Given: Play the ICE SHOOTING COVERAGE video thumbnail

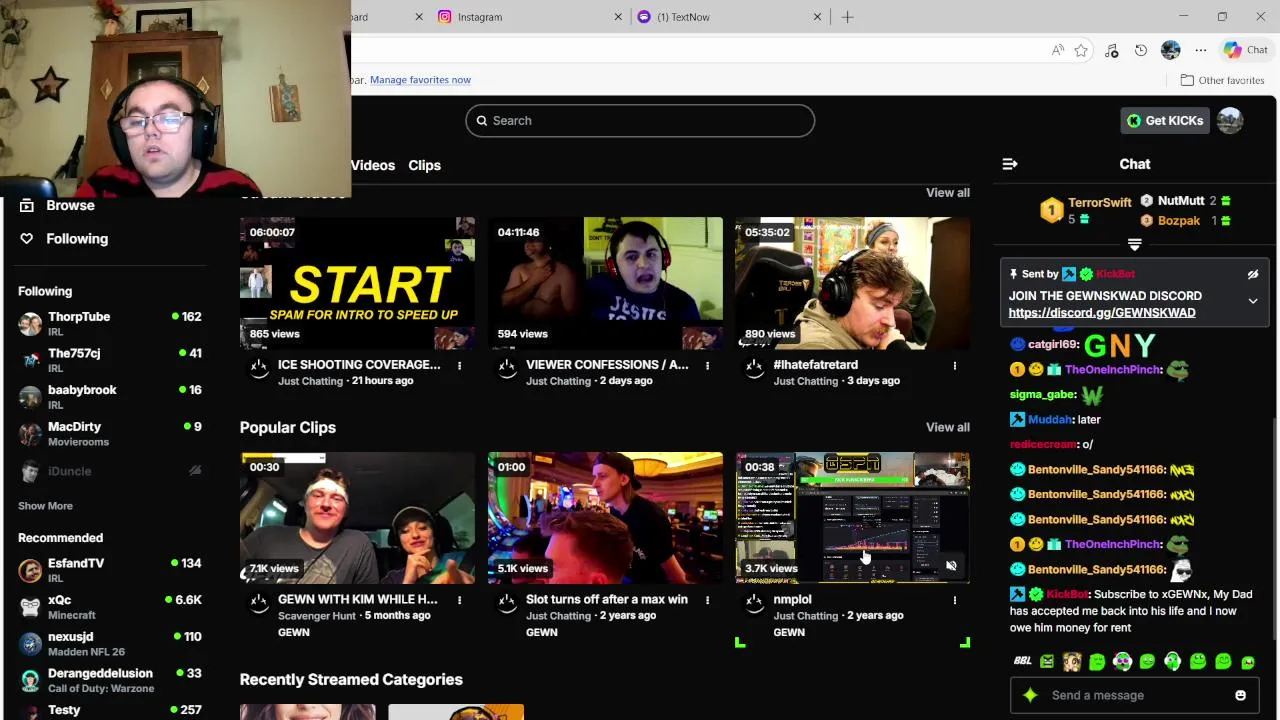Looking at the screenshot, I should click(357, 284).
